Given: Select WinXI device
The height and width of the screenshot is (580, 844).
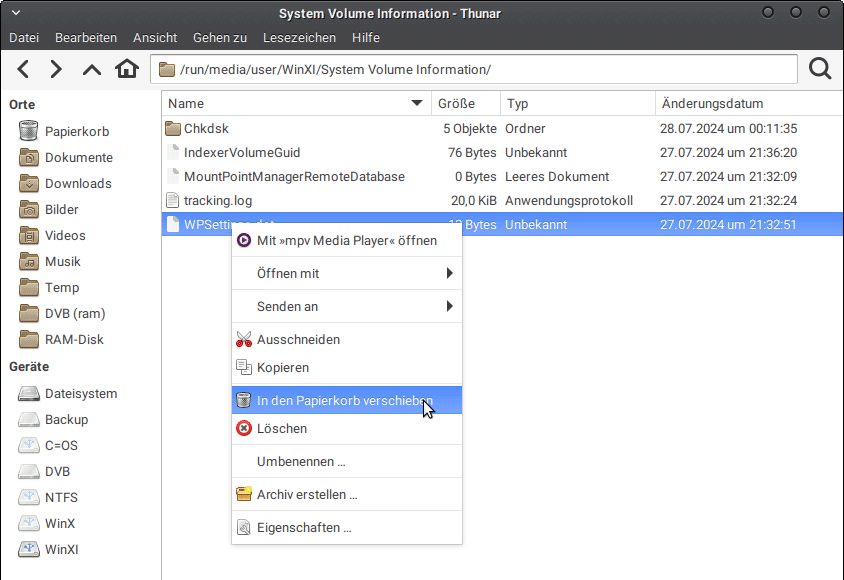Looking at the screenshot, I should 48,549.
